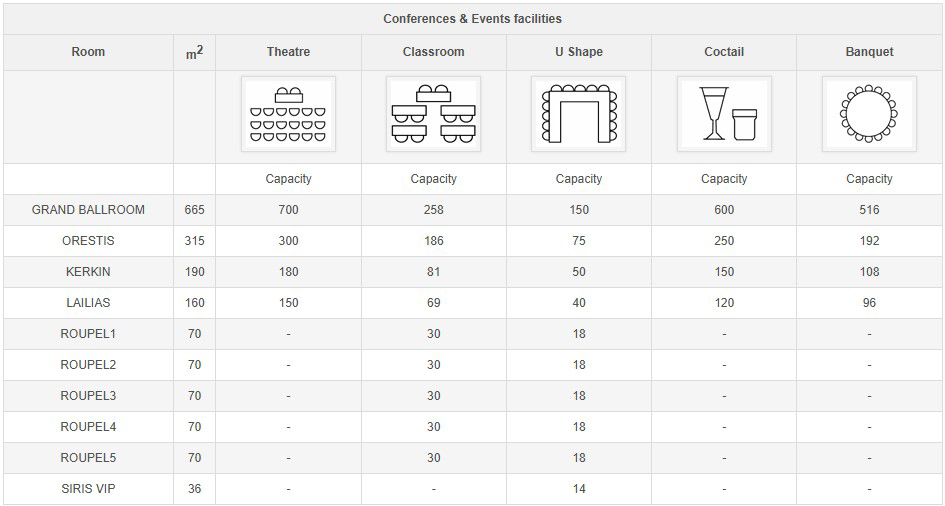The image size is (945, 506).
Task: Click the Banquet round table icon
Action: [x=869, y=114]
